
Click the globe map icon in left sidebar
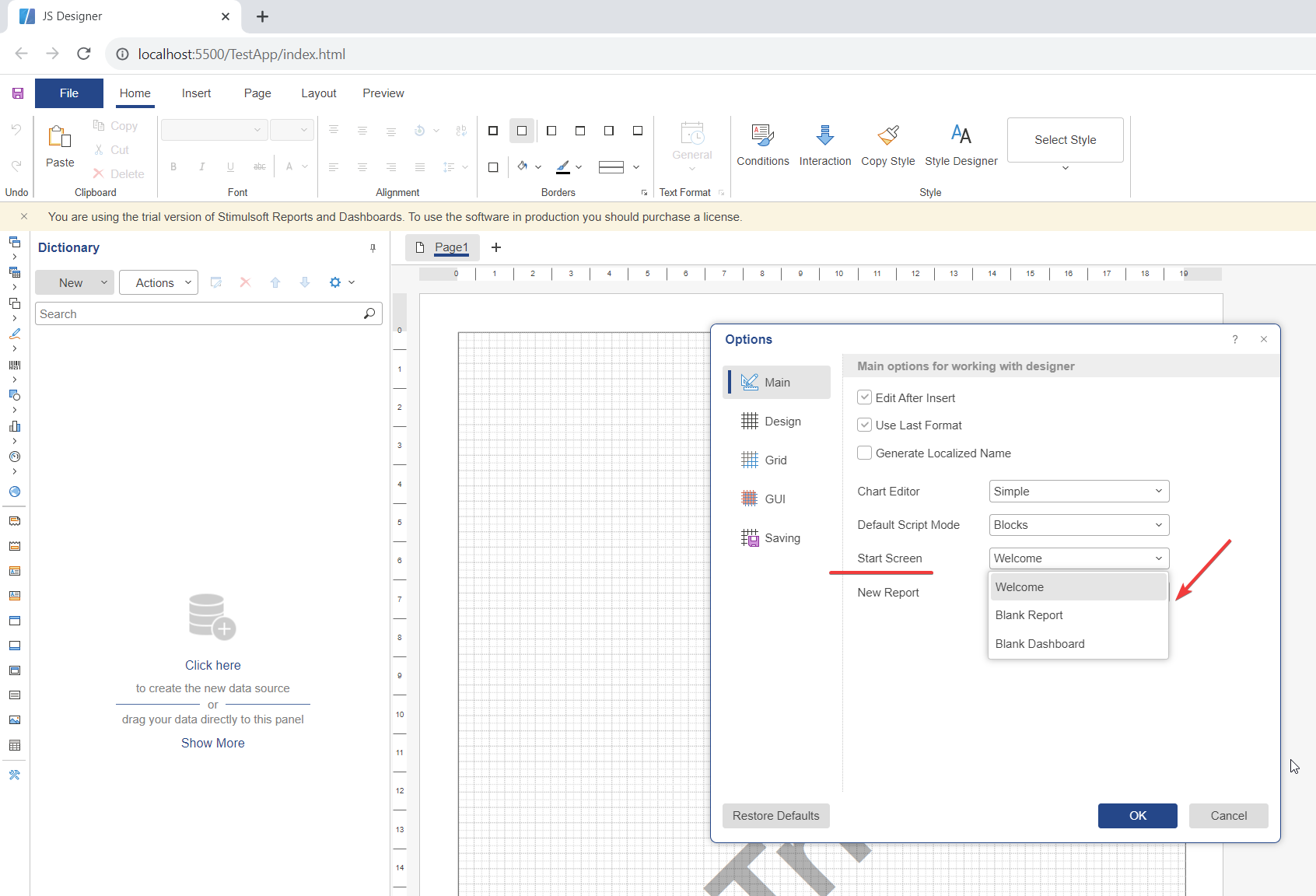pyautogui.click(x=15, y=492)
